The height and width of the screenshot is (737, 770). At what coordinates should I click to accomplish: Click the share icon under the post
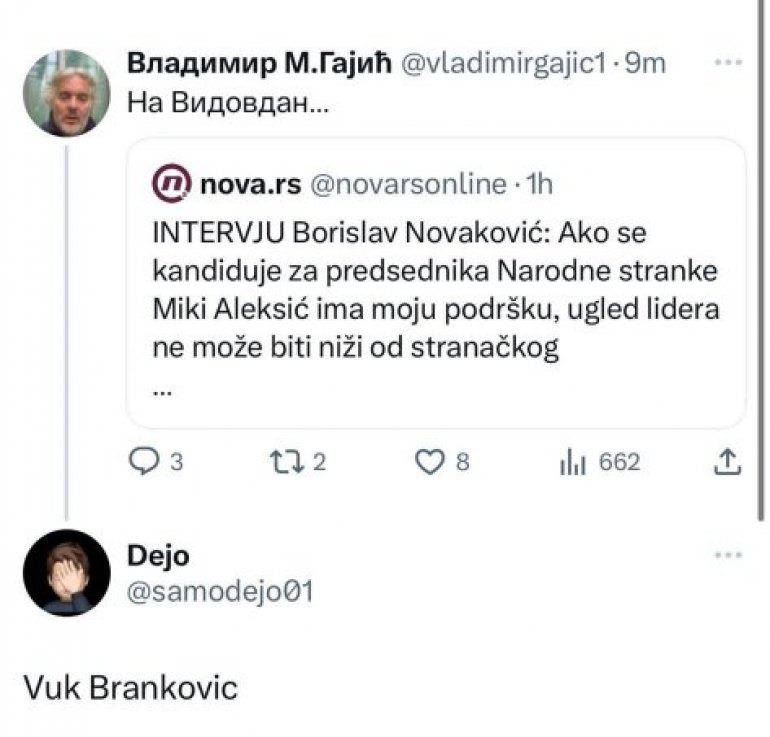[728, 462]
